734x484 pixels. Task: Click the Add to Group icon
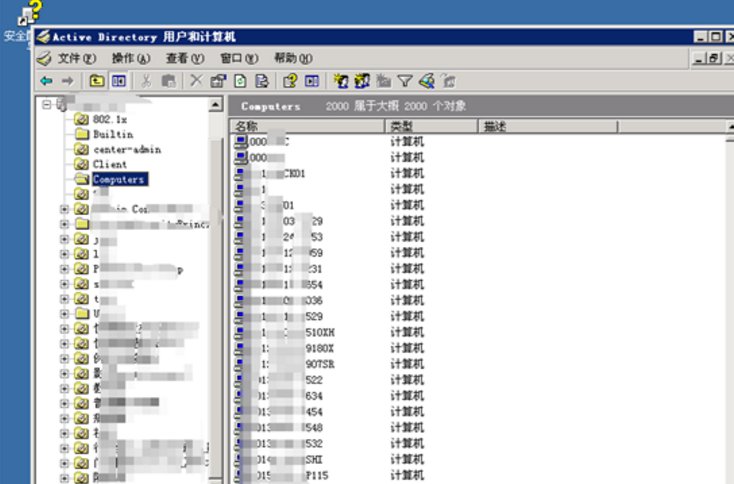(448, 81)
